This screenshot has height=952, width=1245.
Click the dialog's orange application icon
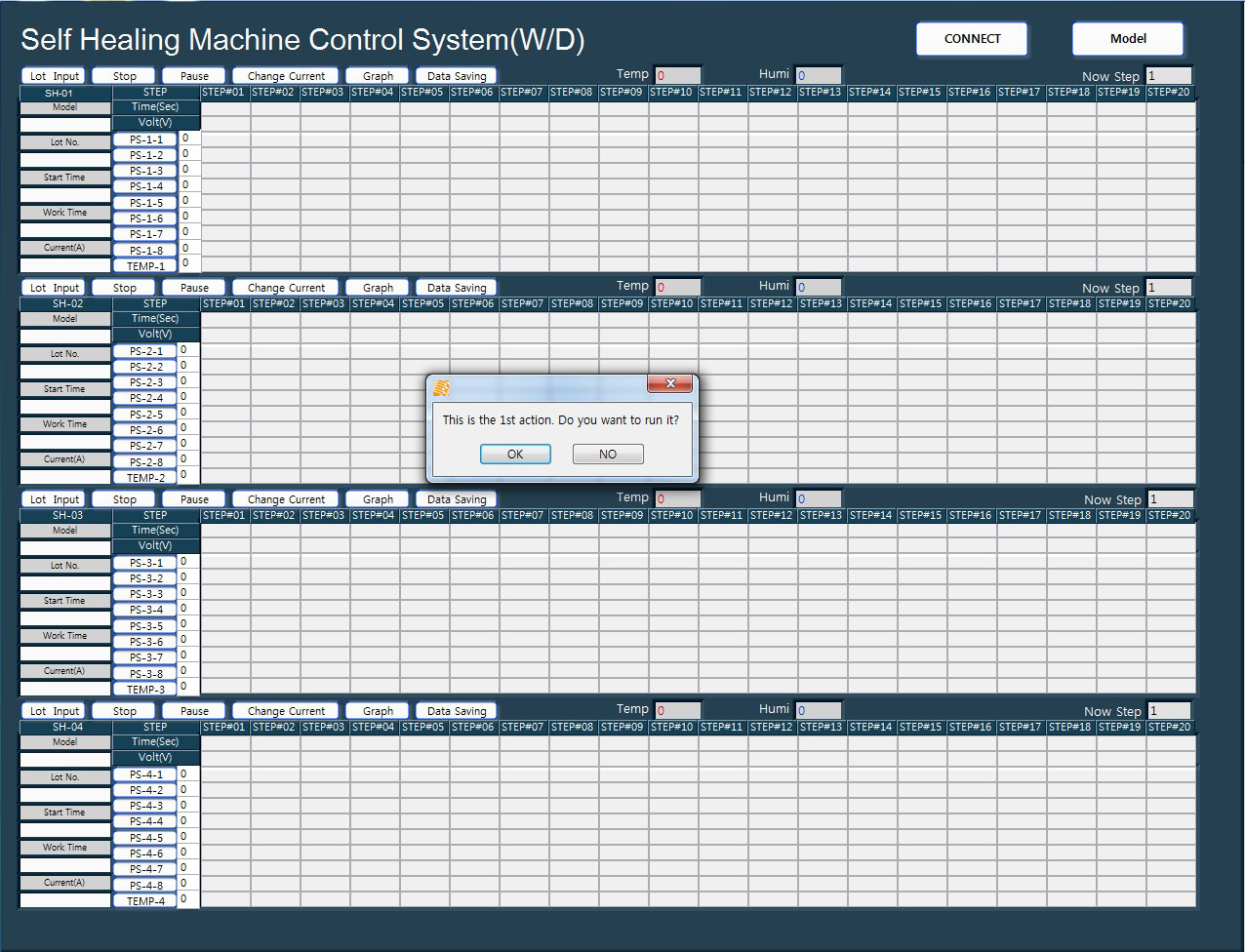[x=442, y=388]
